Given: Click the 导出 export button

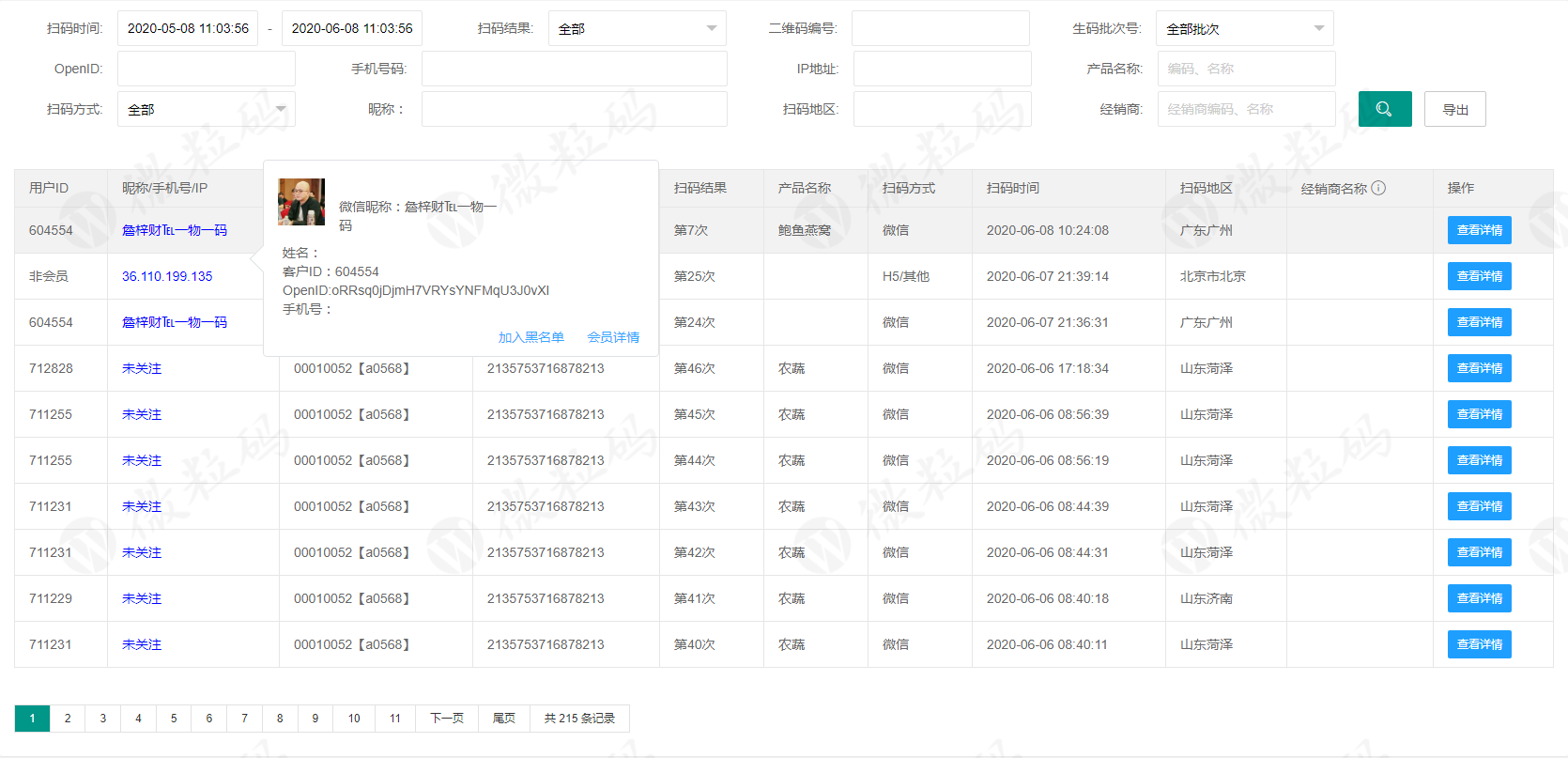Looking at the screenshot, I should point(1454,109).
